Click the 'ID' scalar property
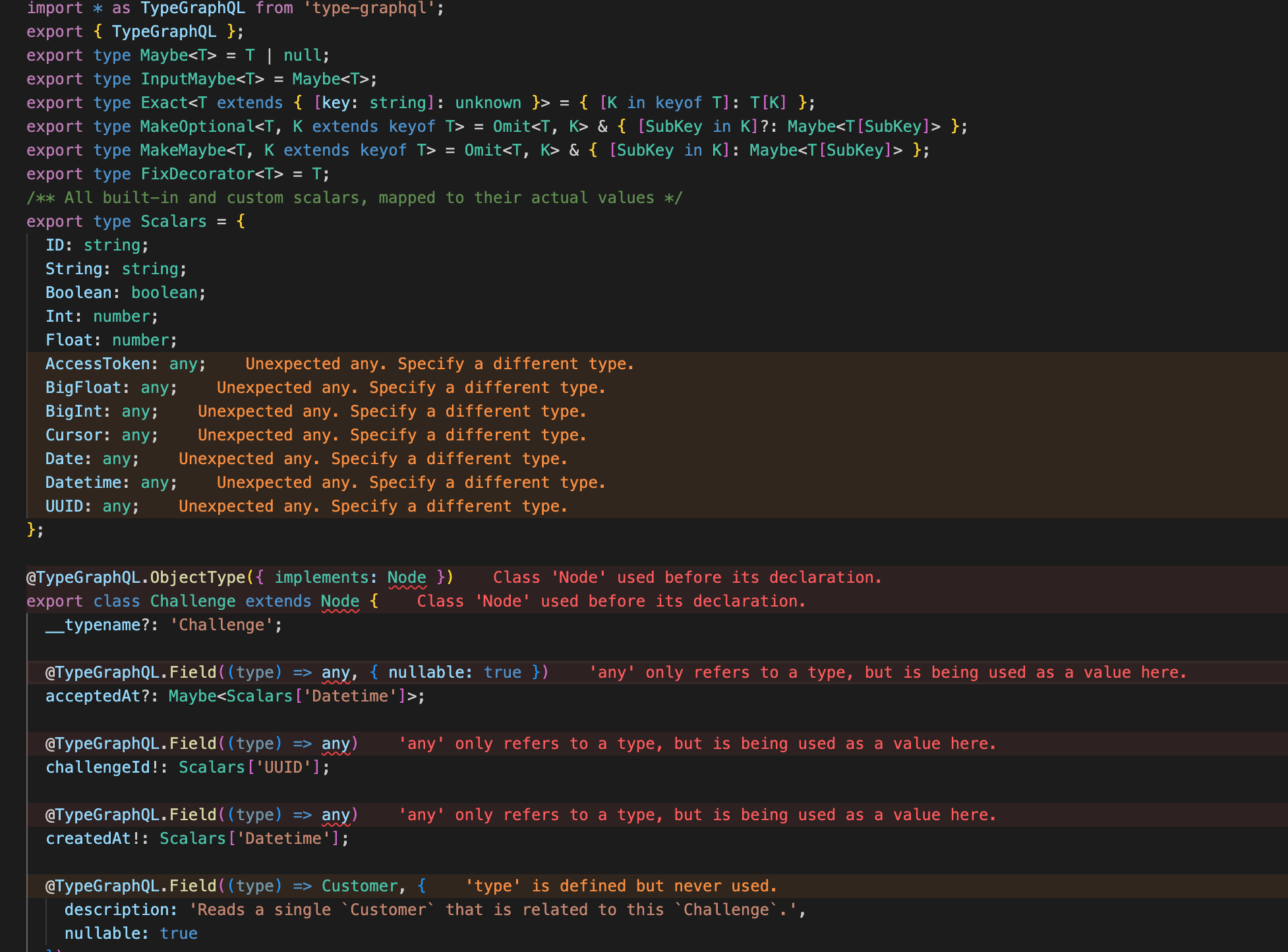 [x=55, y=245]
